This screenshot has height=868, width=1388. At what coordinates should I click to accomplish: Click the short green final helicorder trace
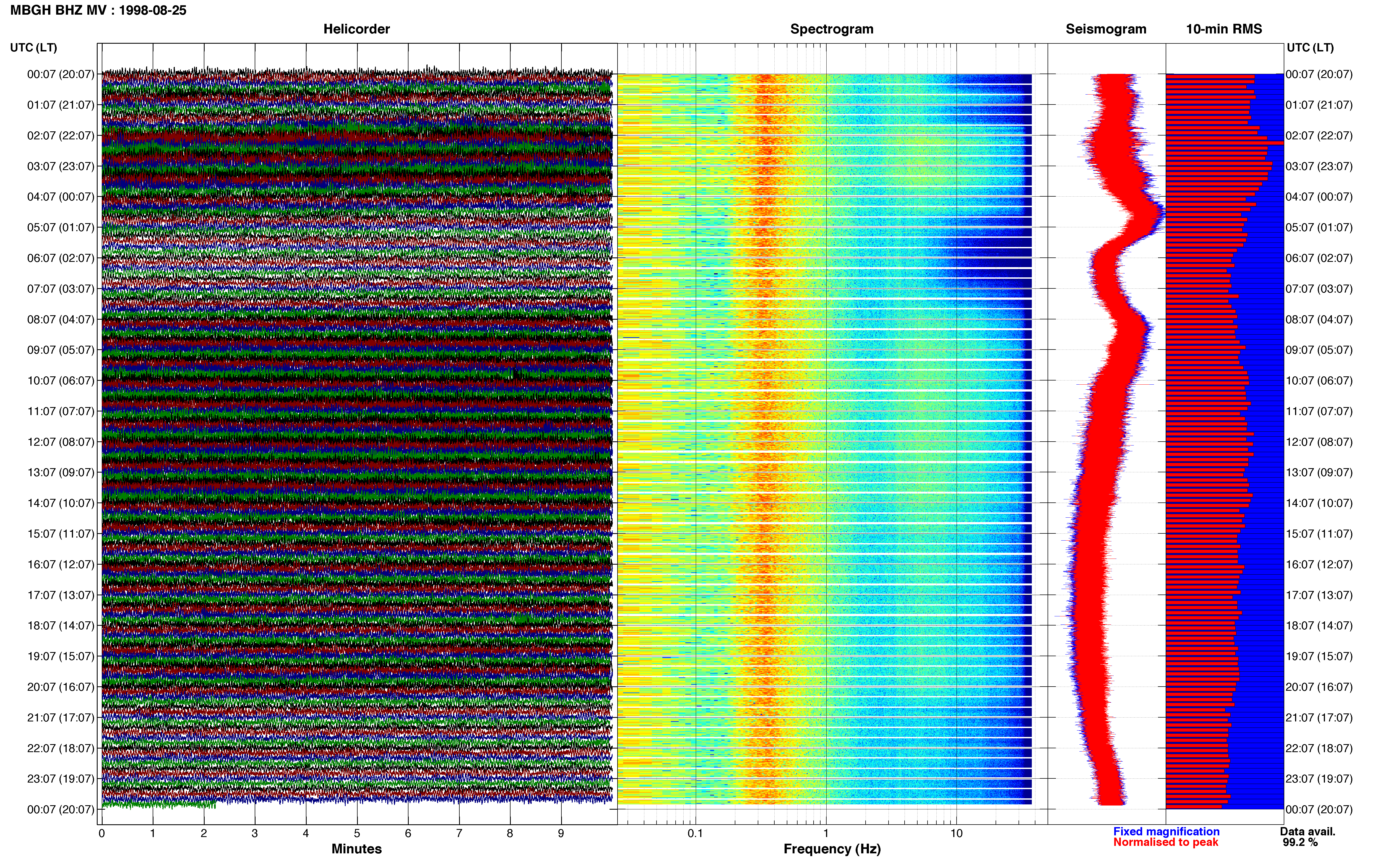click(159, 805)
